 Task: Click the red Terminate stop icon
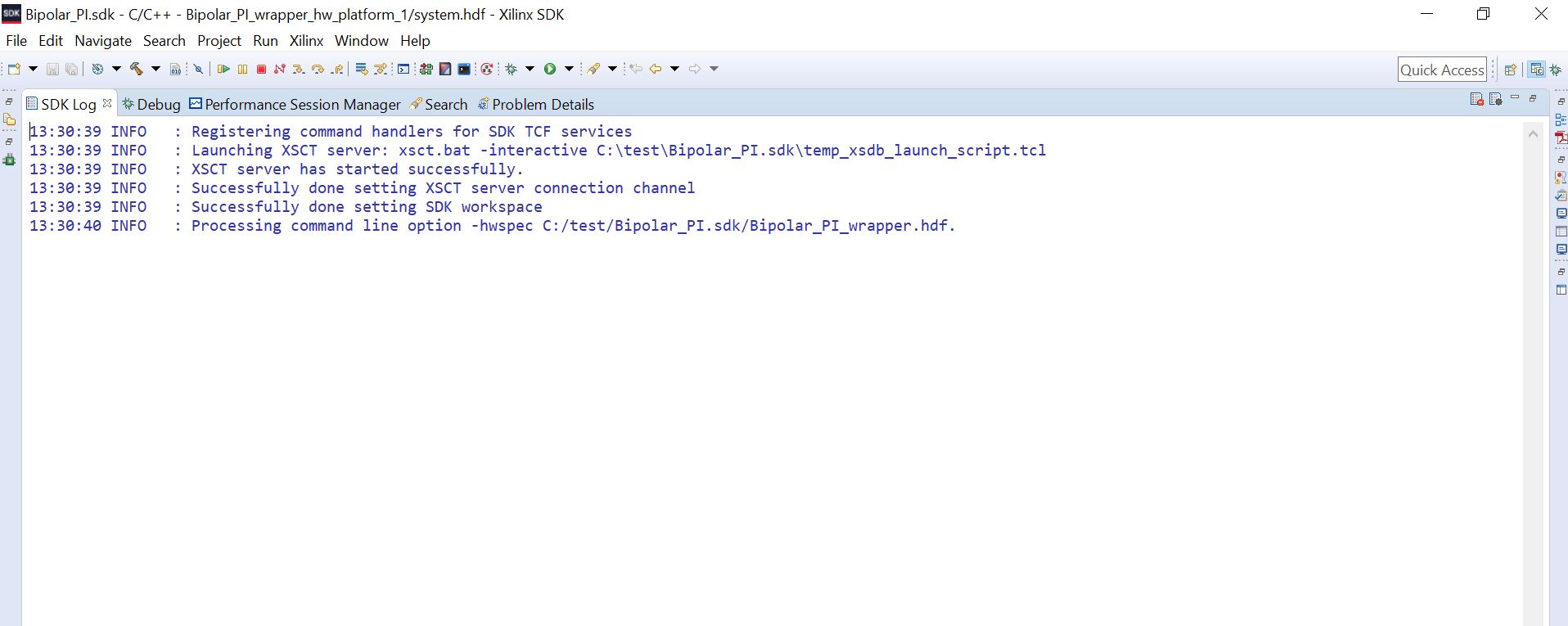(261, 70)
